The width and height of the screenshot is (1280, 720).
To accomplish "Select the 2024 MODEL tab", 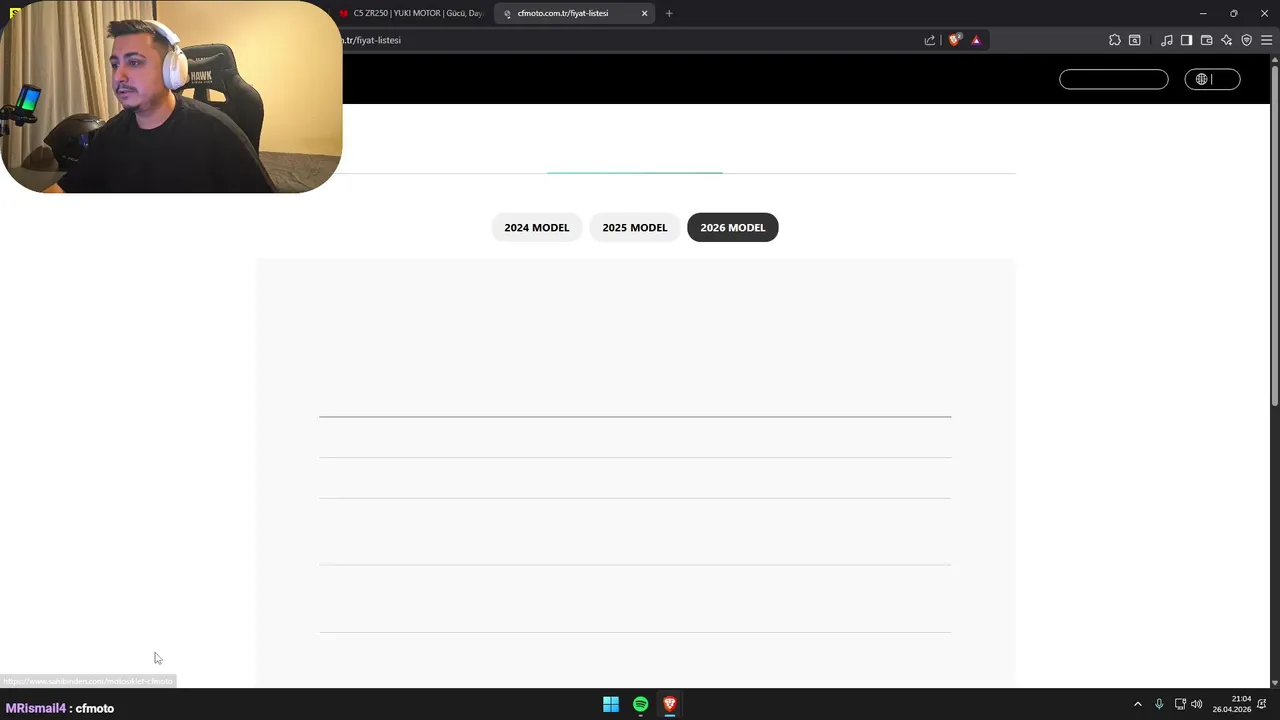I will click(537, 227).
